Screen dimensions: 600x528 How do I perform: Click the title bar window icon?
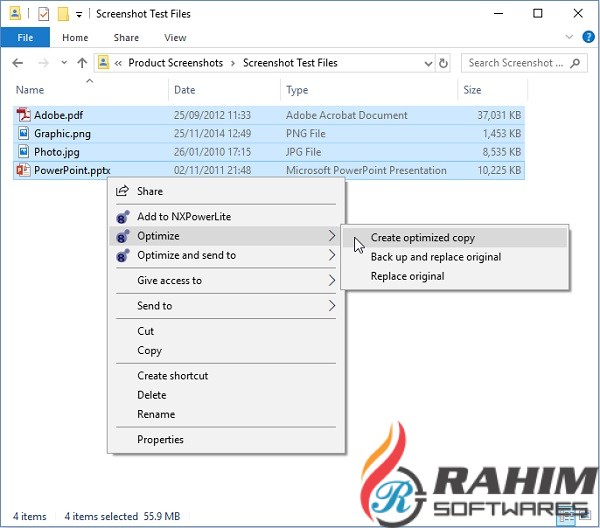[x=15, y=13]
